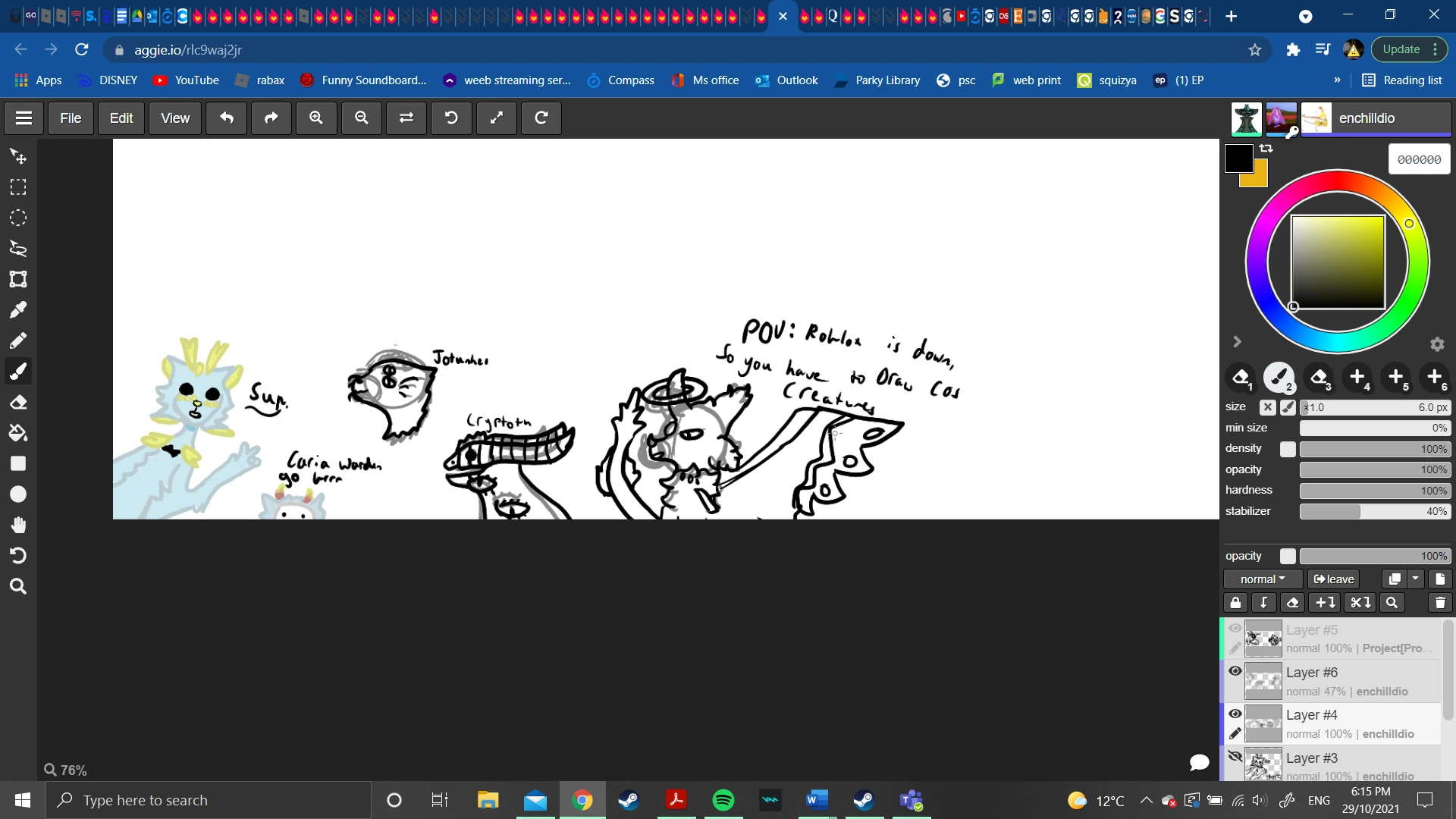1456x819 pixels.
Task: Open the chat comment bubble
Action: pyautogui.click(x=1199, y=762)
